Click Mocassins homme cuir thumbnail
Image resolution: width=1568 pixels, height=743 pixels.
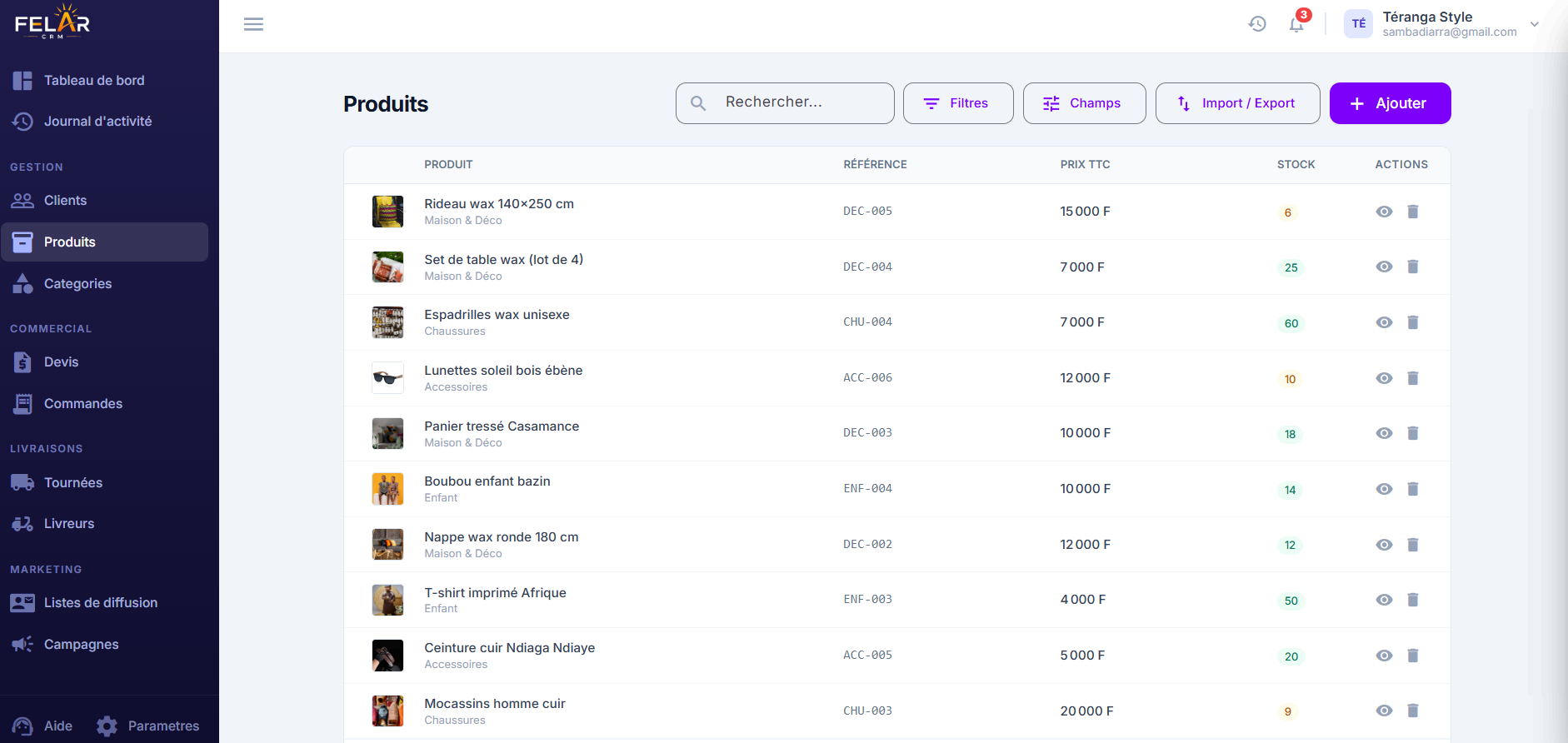(387, 711)
